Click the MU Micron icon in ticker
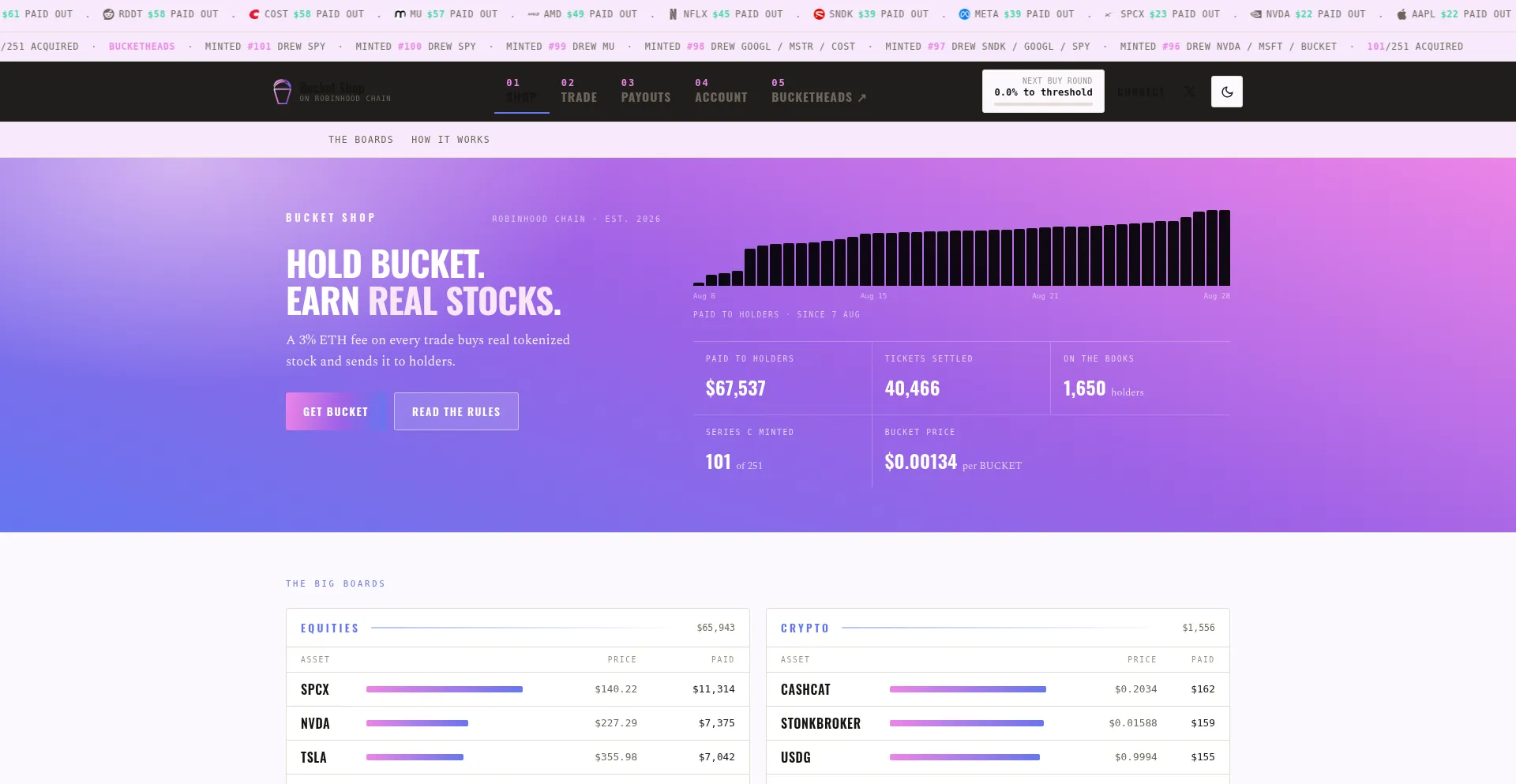1516x784 pixels. click(x=400, y=14)
